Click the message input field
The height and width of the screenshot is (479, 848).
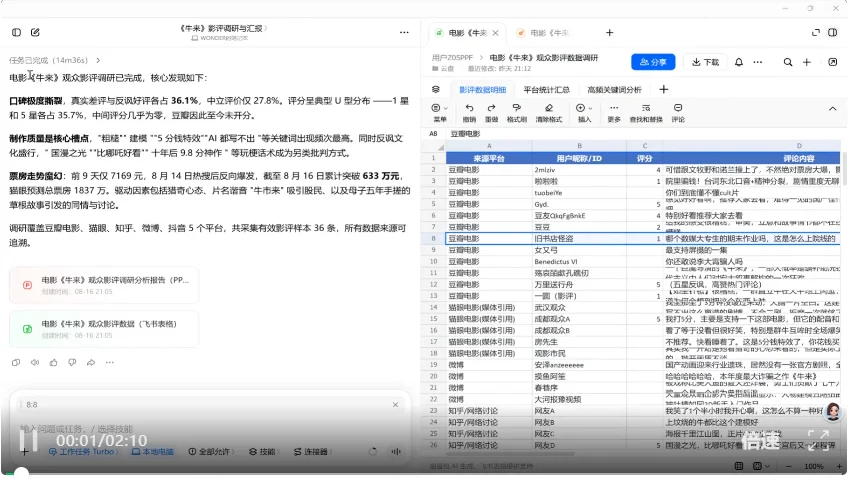point(211,428)
